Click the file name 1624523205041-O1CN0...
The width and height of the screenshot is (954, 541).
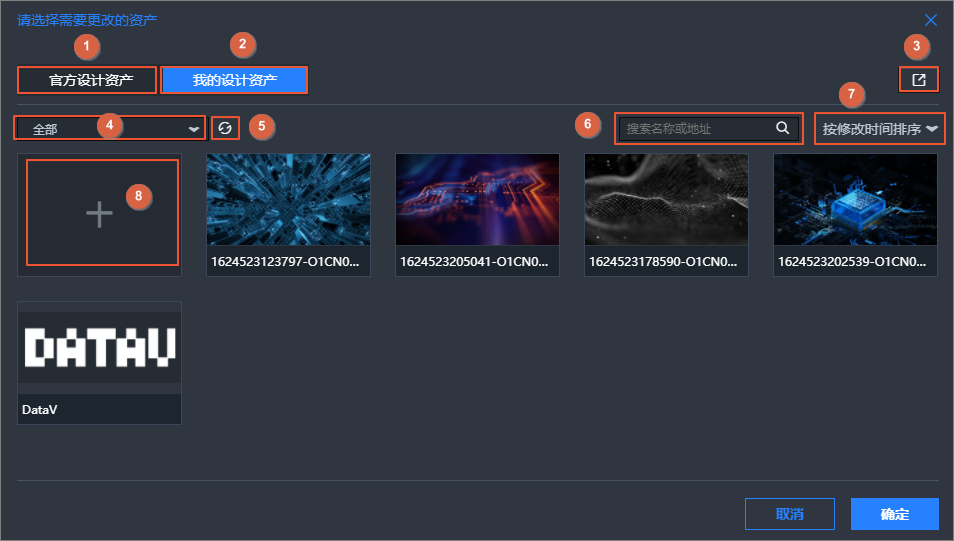pyautogui.click(x=475, y=262)
